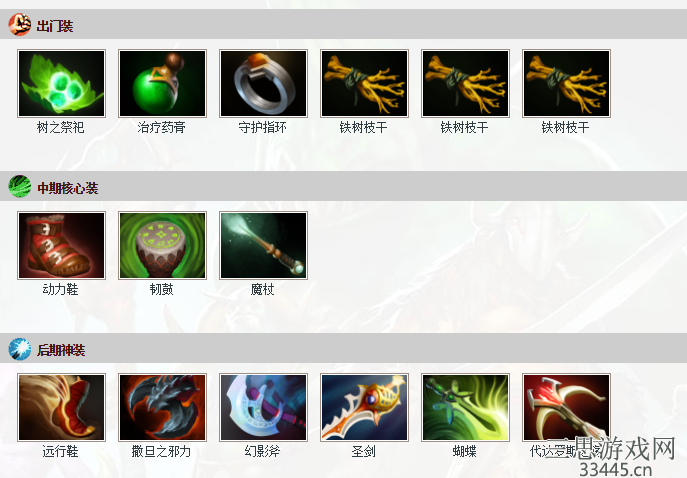Screen dimensions: 687x478
Task: Click the 韧鼓 drum item icon
Action: point(162,245)
